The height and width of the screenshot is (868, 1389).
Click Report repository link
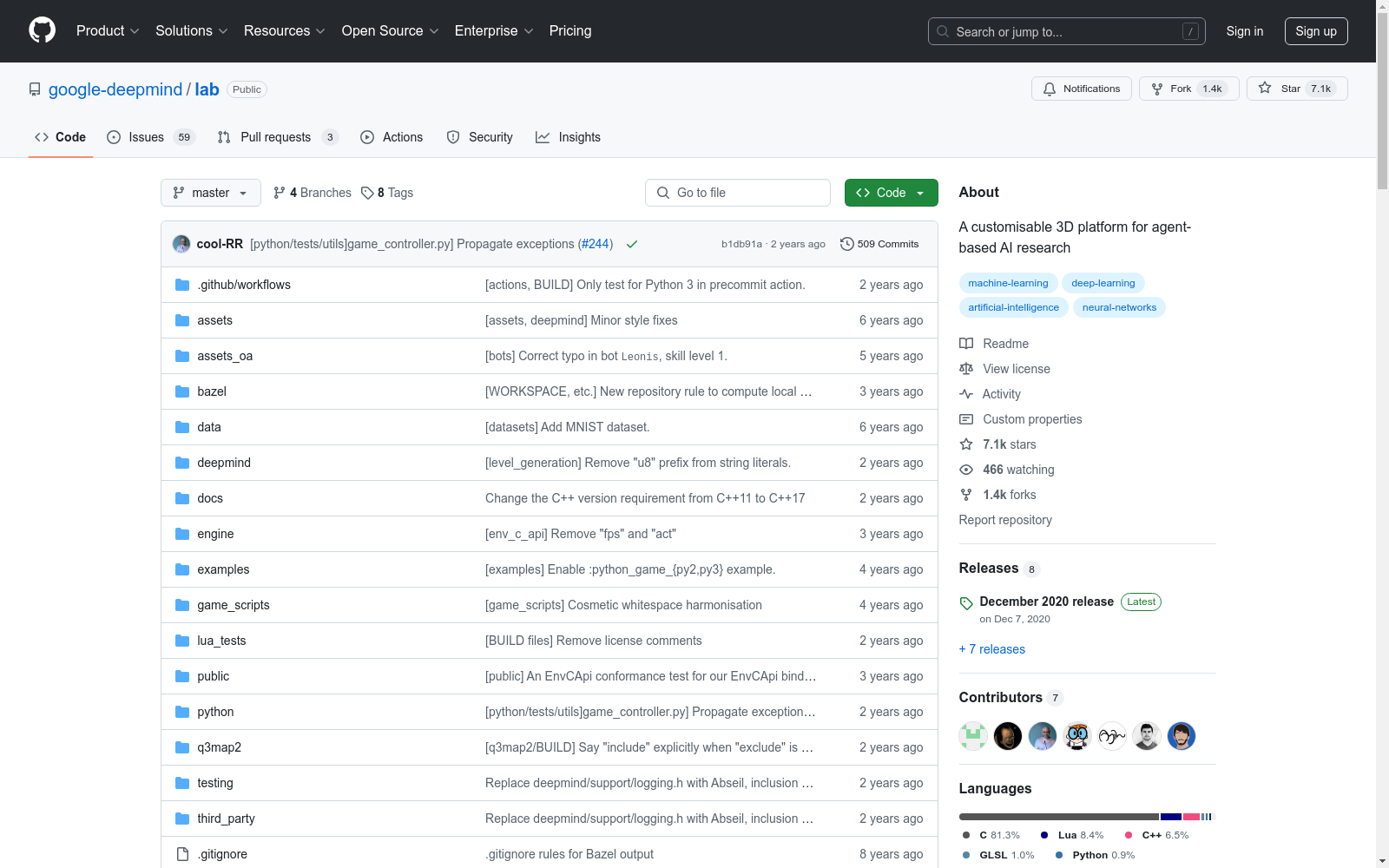click(1005, 520)
